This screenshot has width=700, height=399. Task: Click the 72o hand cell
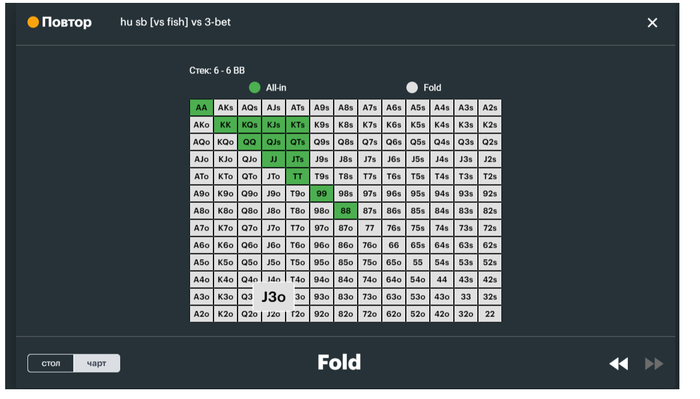pos(370,314)
